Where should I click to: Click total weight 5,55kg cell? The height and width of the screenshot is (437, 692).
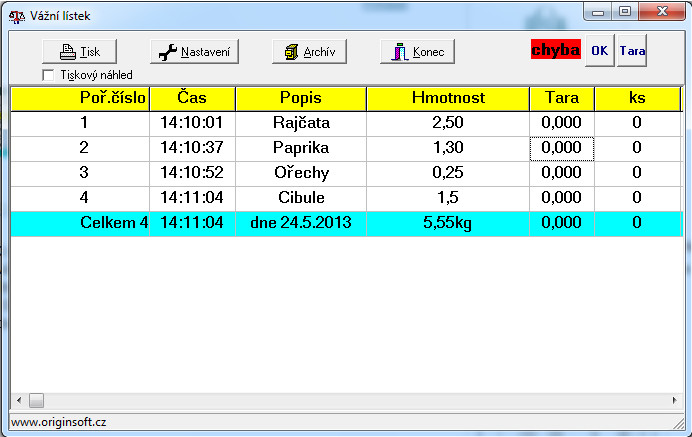click(x=448, y=223)
